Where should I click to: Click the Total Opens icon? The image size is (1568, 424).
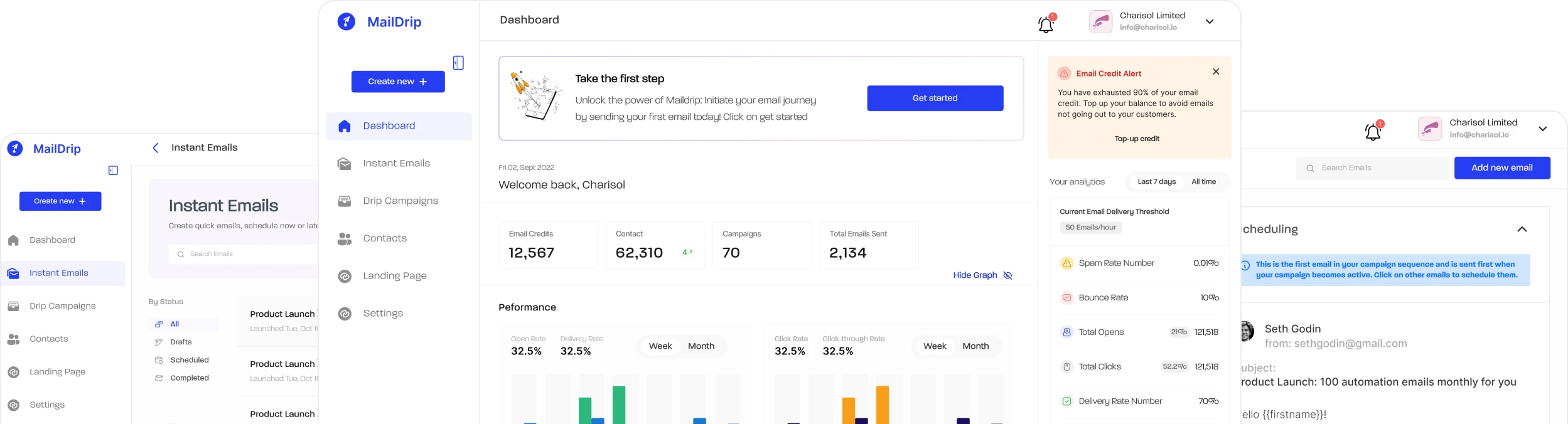point(1066,332)
